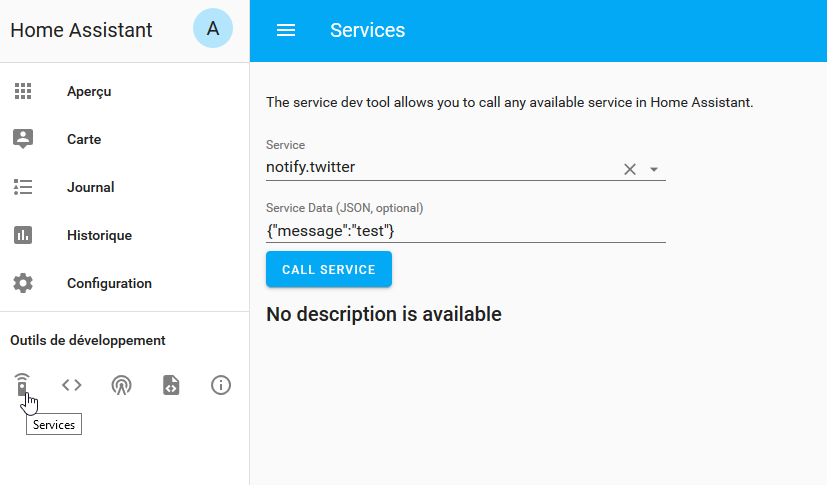
Task: Clear the notify.twitter service selection
Action: [x=630, y=169]
